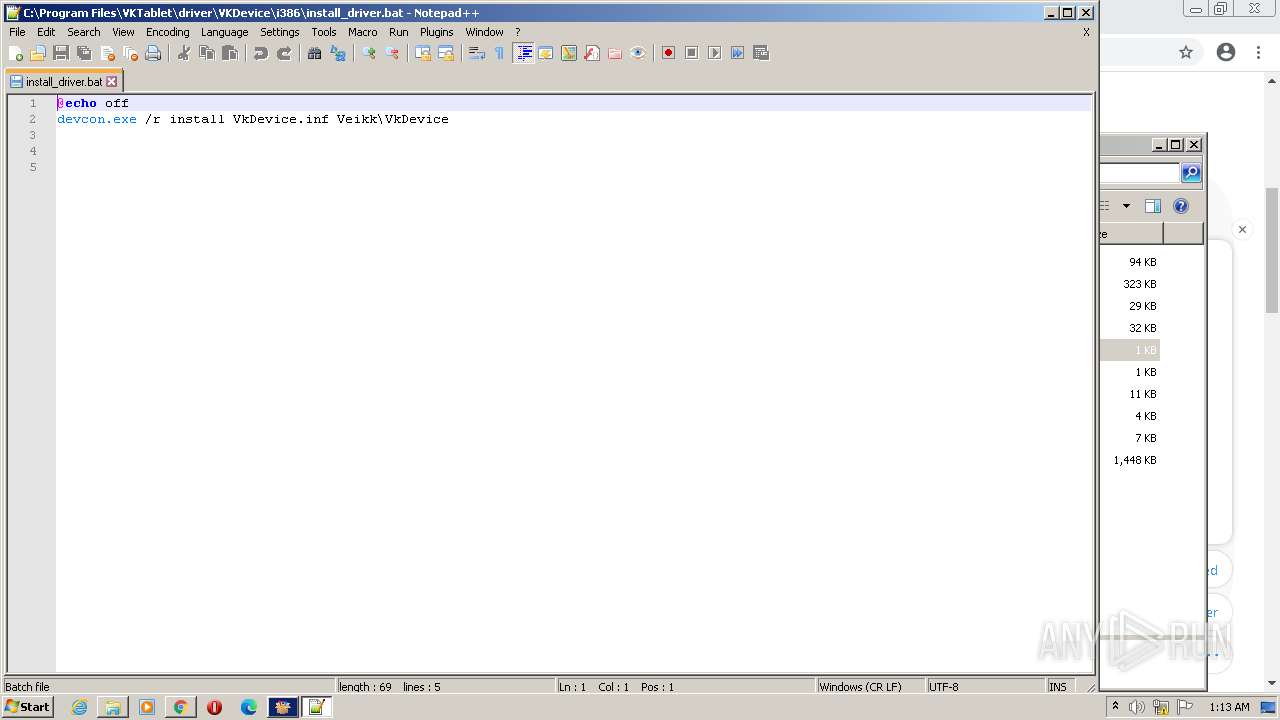The height and width of the screenshot is (720, 1280).
Task: Click the Explorer help question-mark icon
Action: click(1181, 206)
